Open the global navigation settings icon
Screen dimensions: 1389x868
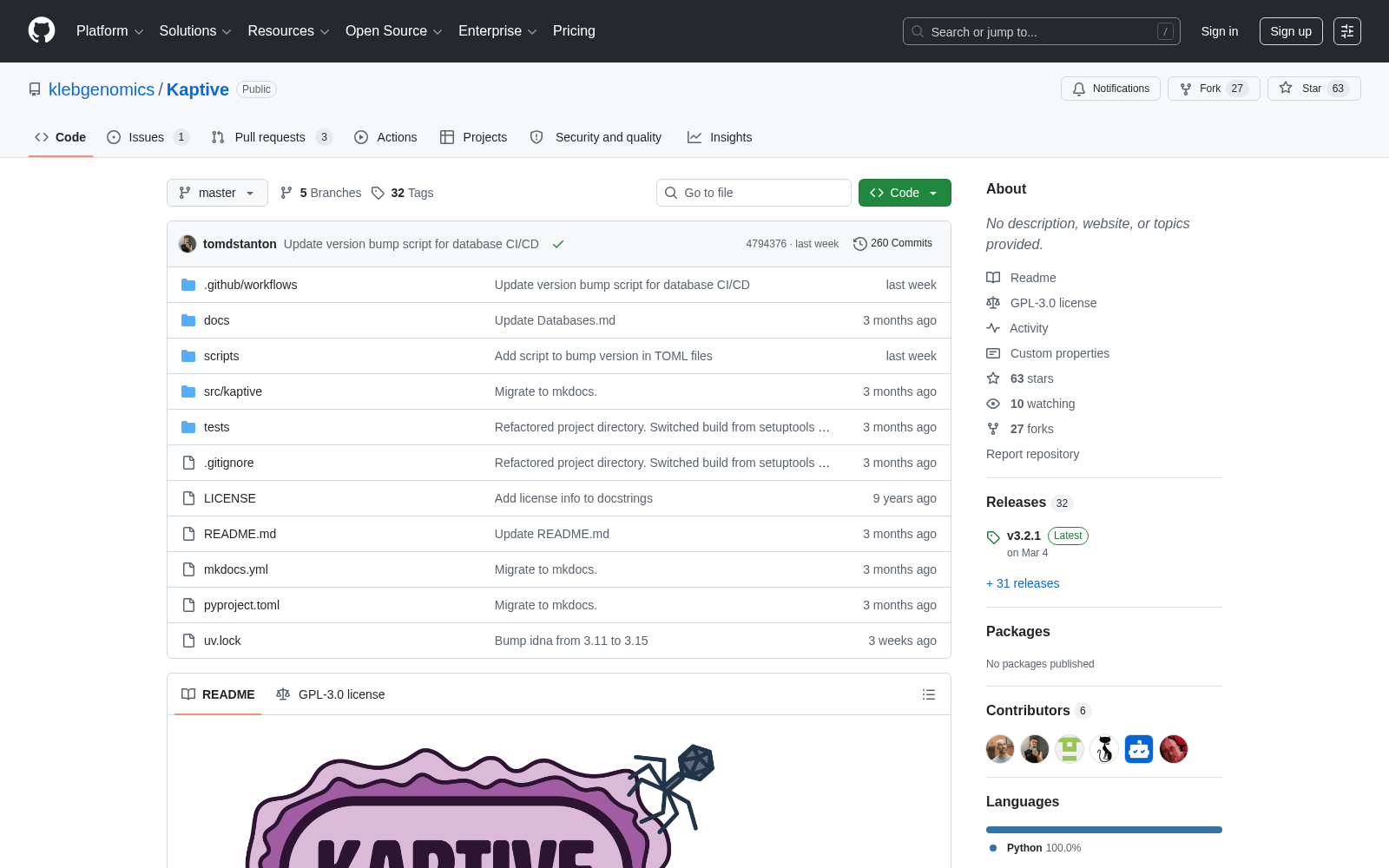click(x=1347, y=31)
